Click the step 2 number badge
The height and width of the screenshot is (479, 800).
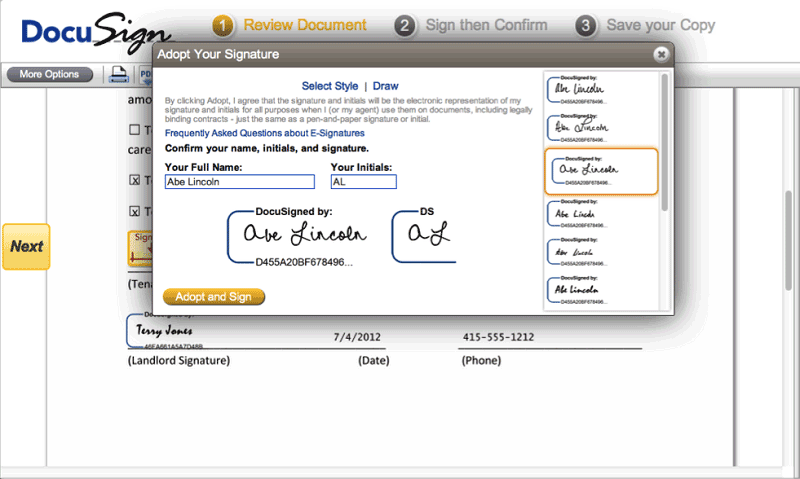tap(404, 26)
